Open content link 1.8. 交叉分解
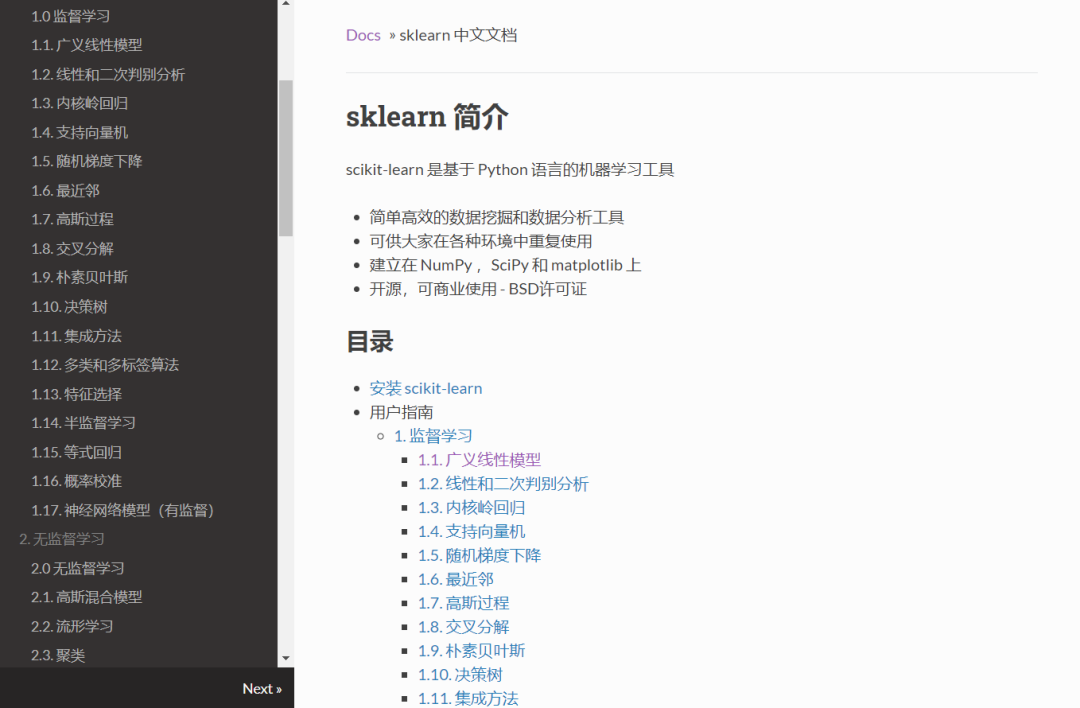This screenshot has height=708, width=1080. [464, 627]
